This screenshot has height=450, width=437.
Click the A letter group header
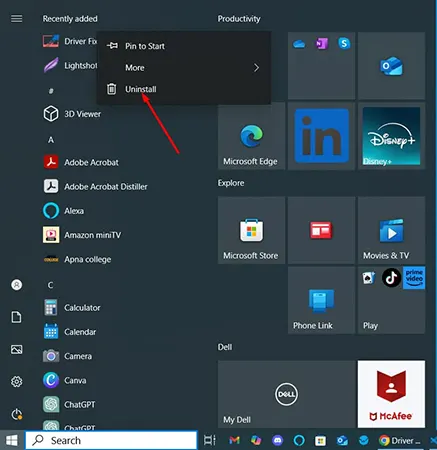click(x=51, y=140)
